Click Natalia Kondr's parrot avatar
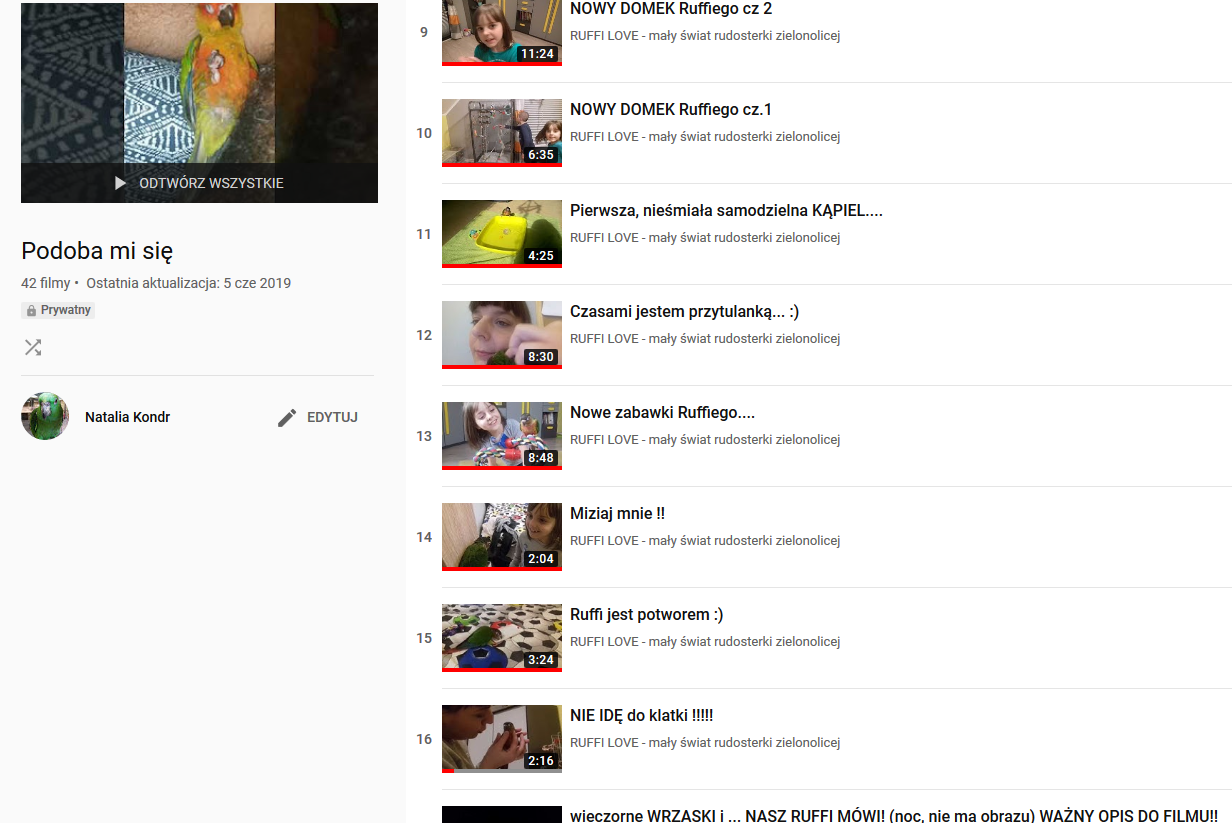 (45, 416)
